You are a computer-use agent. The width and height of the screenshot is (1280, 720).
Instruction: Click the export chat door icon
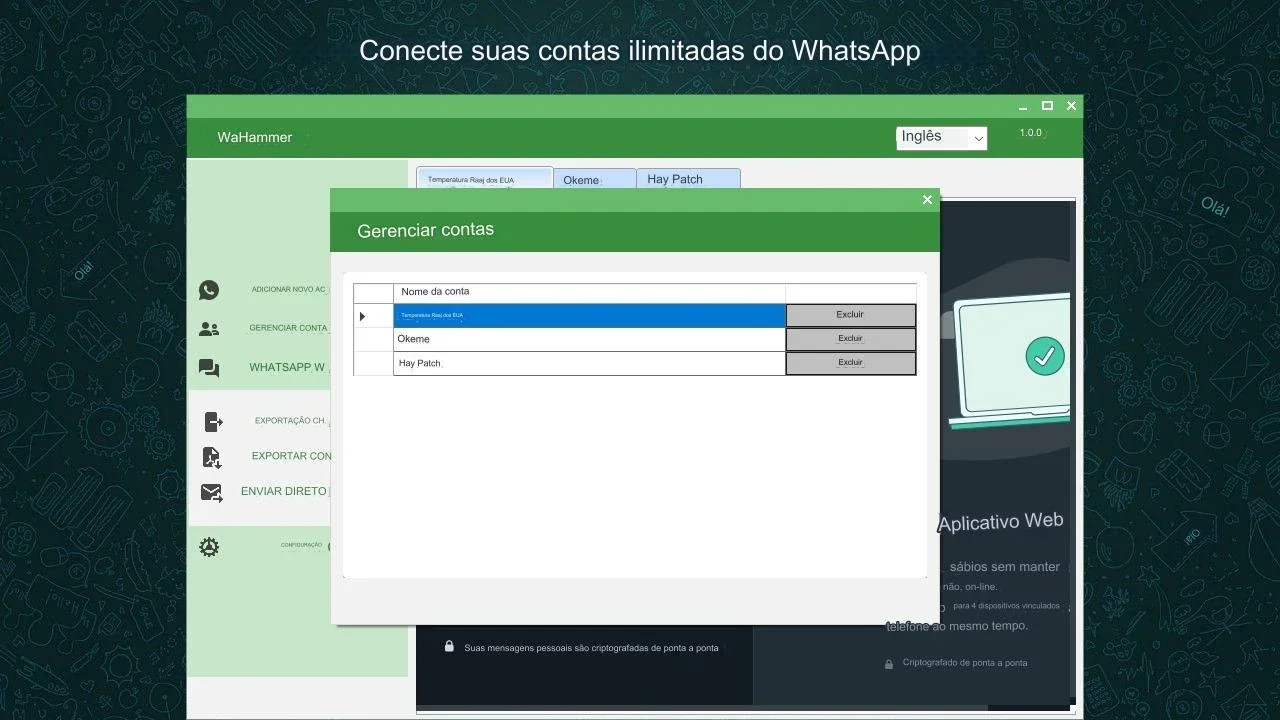212,421
